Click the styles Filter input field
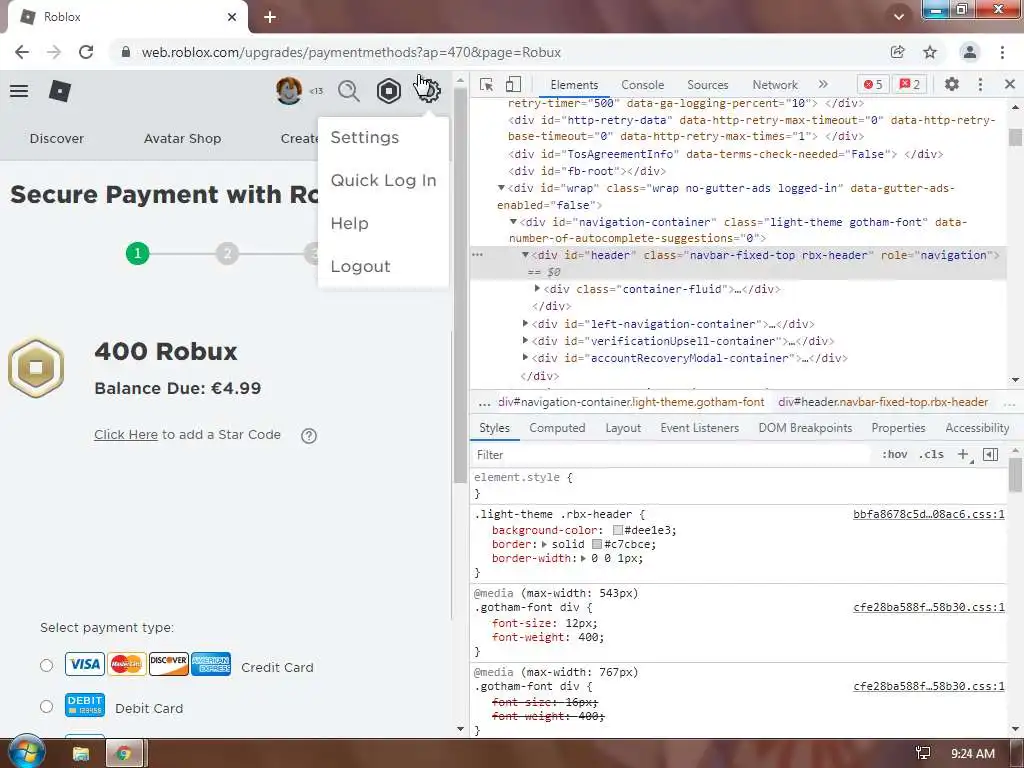This screenshot has height=768, width=1024. 673,455
